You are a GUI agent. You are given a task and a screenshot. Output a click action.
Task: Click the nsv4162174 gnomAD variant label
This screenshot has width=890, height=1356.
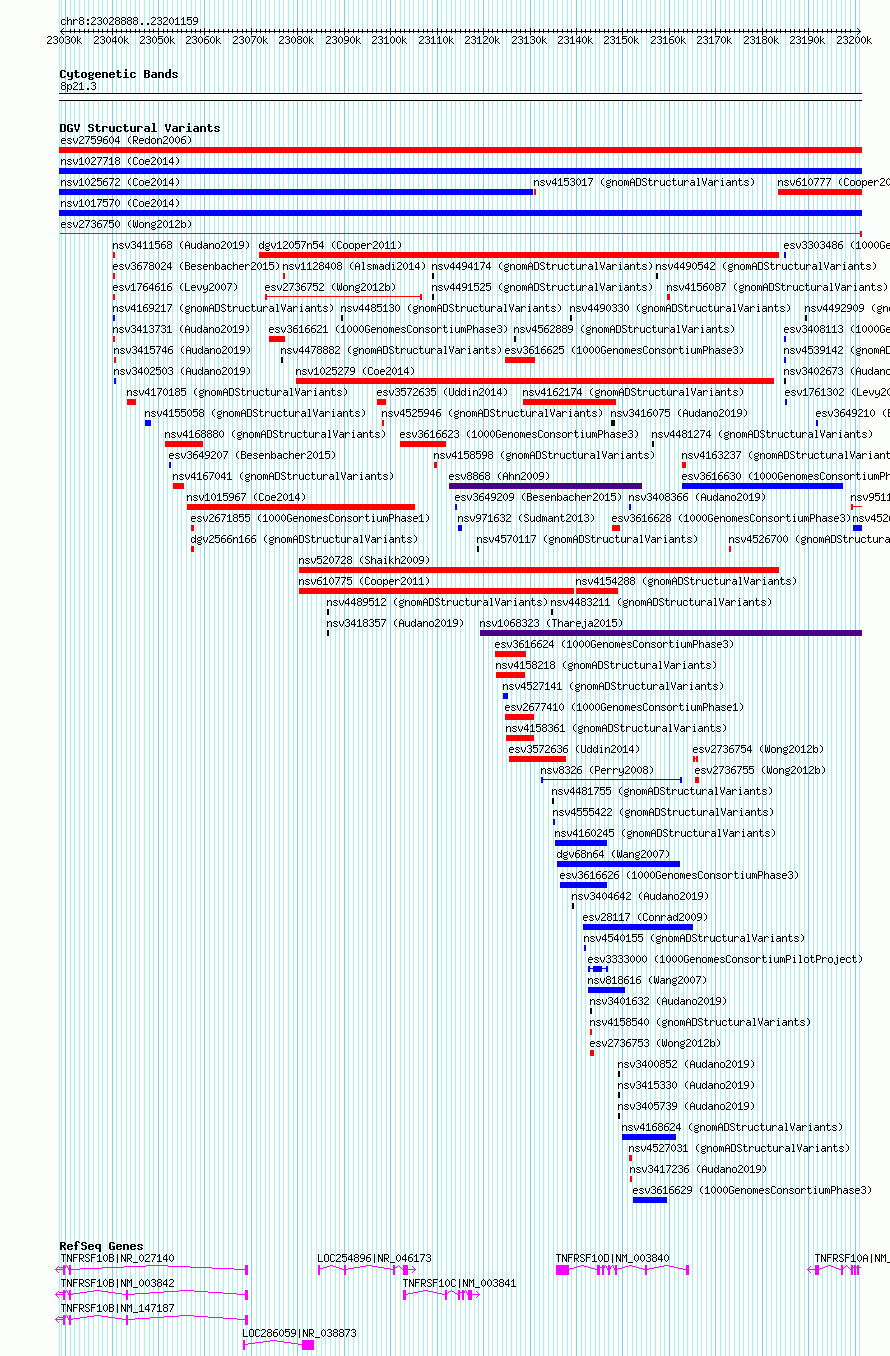[633, 392]
